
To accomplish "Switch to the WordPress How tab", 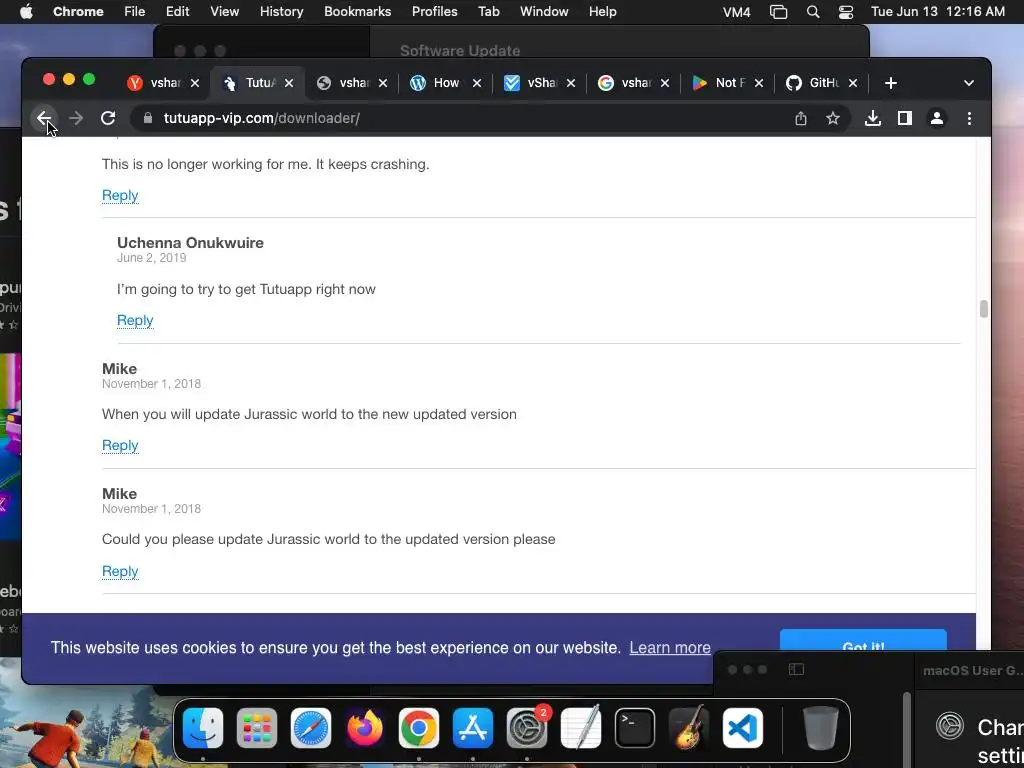I will pyautogui.click(x=436, y=83).
